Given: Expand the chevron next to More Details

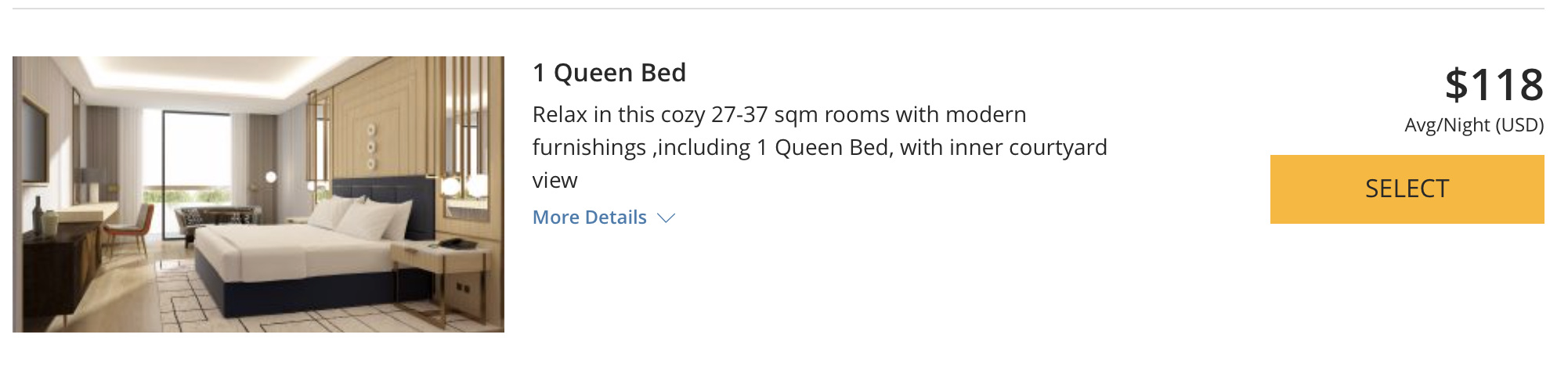Looking at the screenshot, I should tap(666, 218).
